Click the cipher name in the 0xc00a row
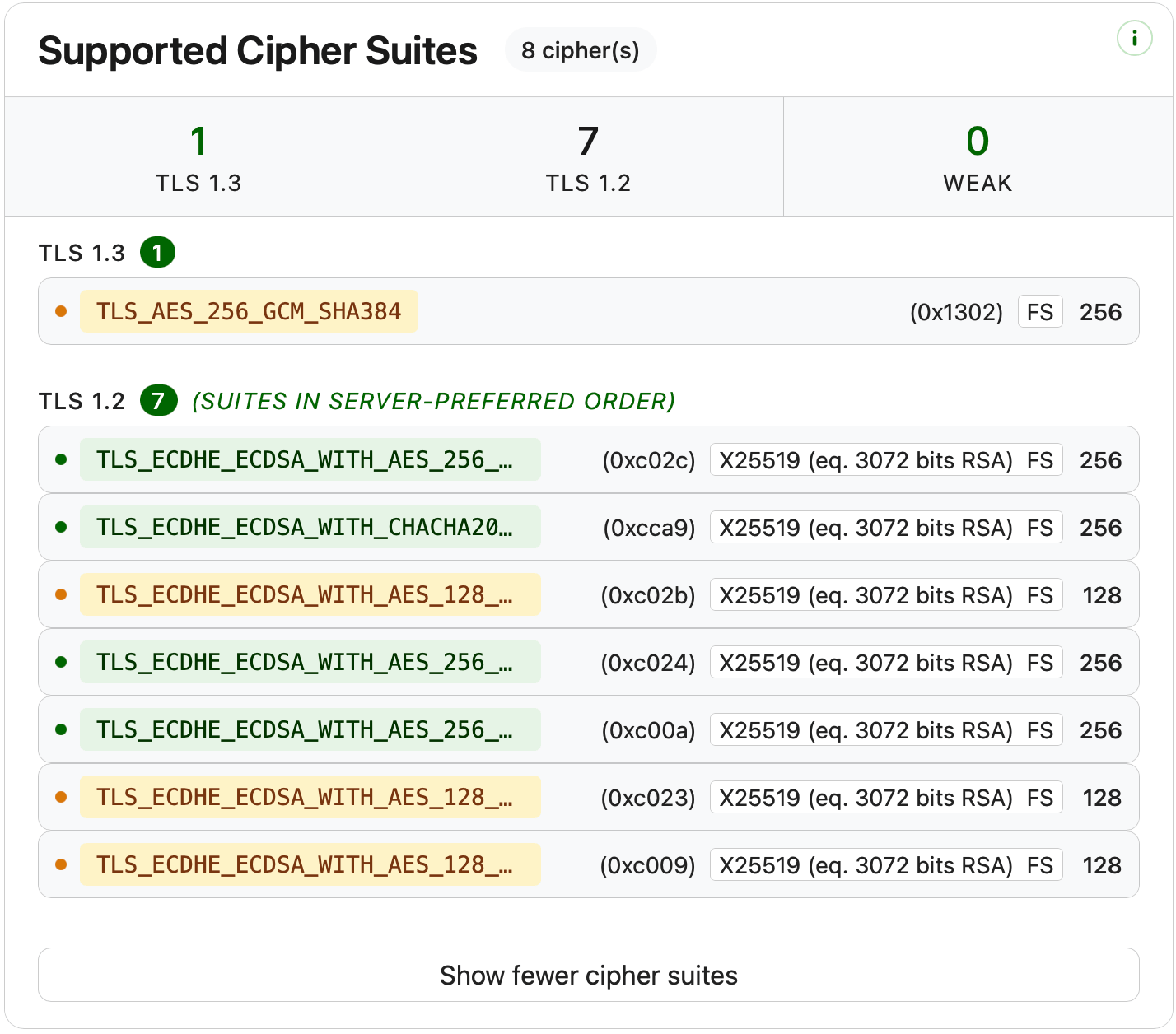The image size is (1176, 1034). point(310,729)
